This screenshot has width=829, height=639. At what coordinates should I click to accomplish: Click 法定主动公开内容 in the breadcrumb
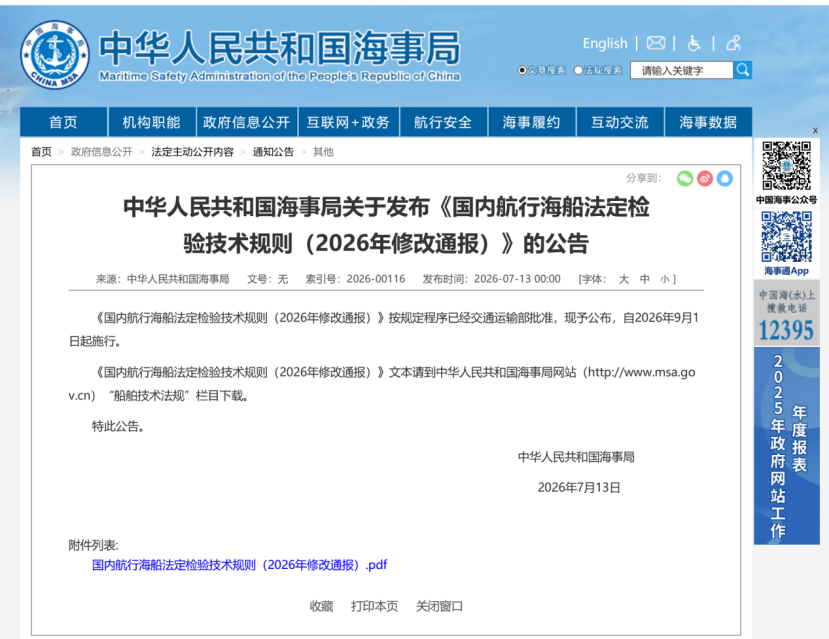[192, 152]
